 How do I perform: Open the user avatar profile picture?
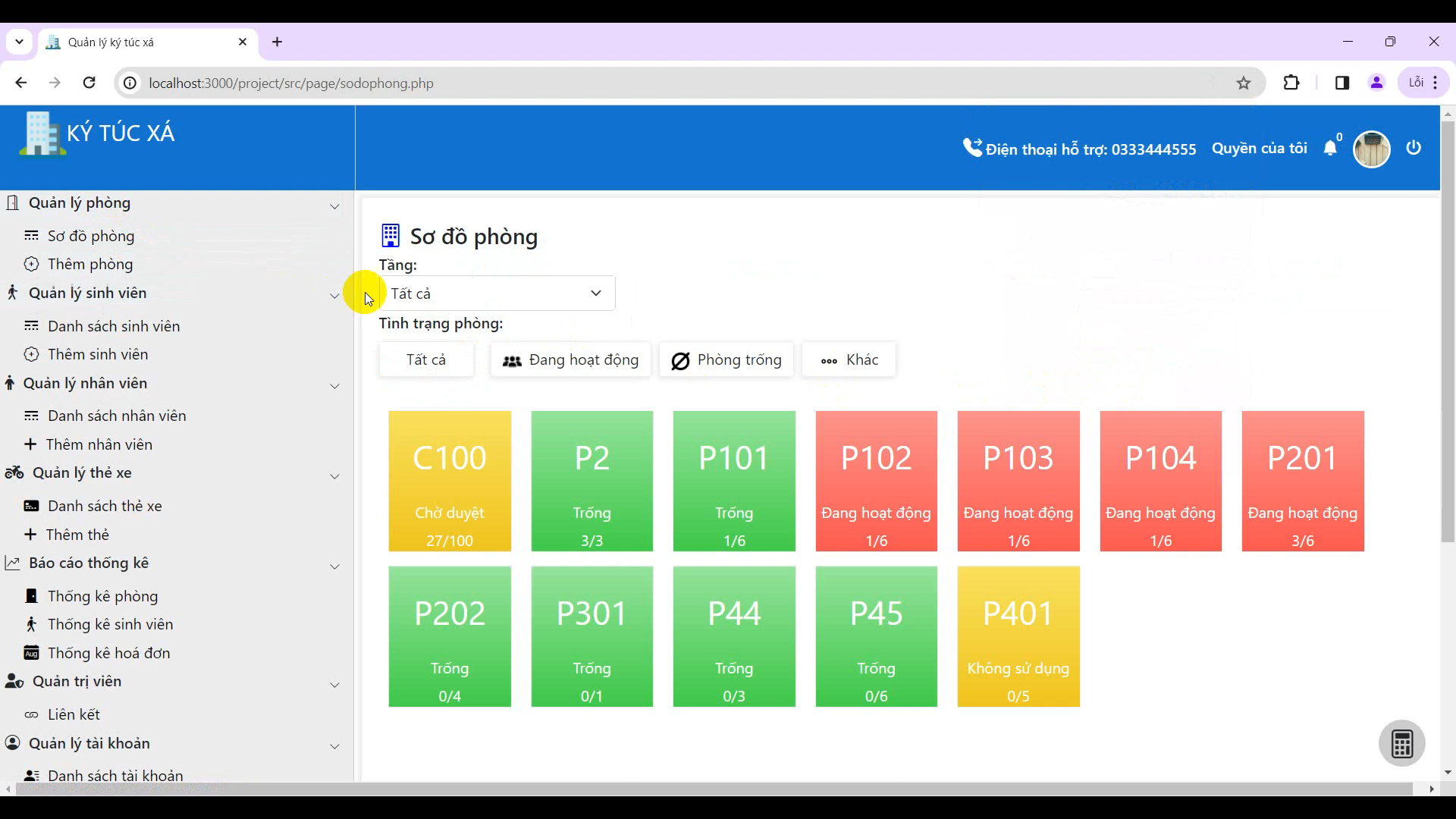click(x=1371, y=149)
